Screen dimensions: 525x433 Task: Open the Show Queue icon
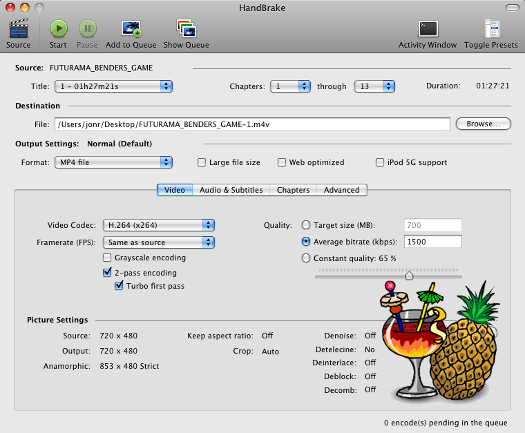click(x=186, y=28)
